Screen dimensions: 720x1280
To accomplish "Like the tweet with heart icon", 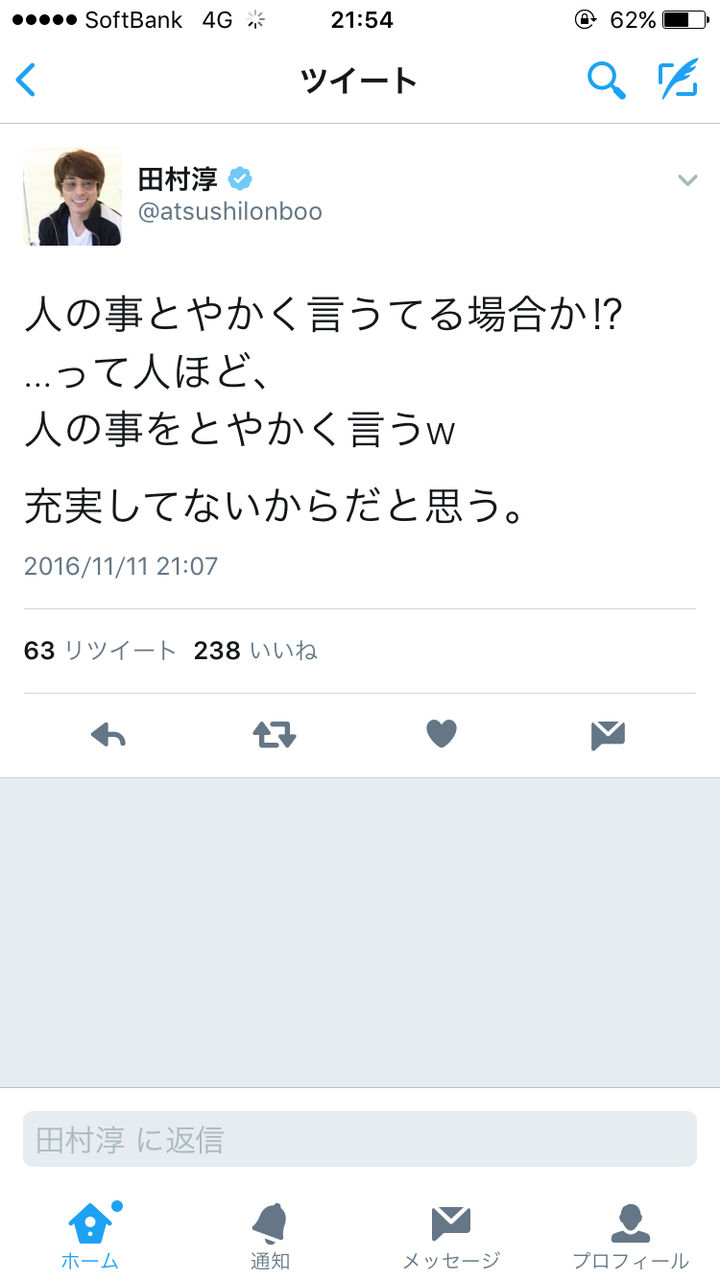I will point(441,735).
